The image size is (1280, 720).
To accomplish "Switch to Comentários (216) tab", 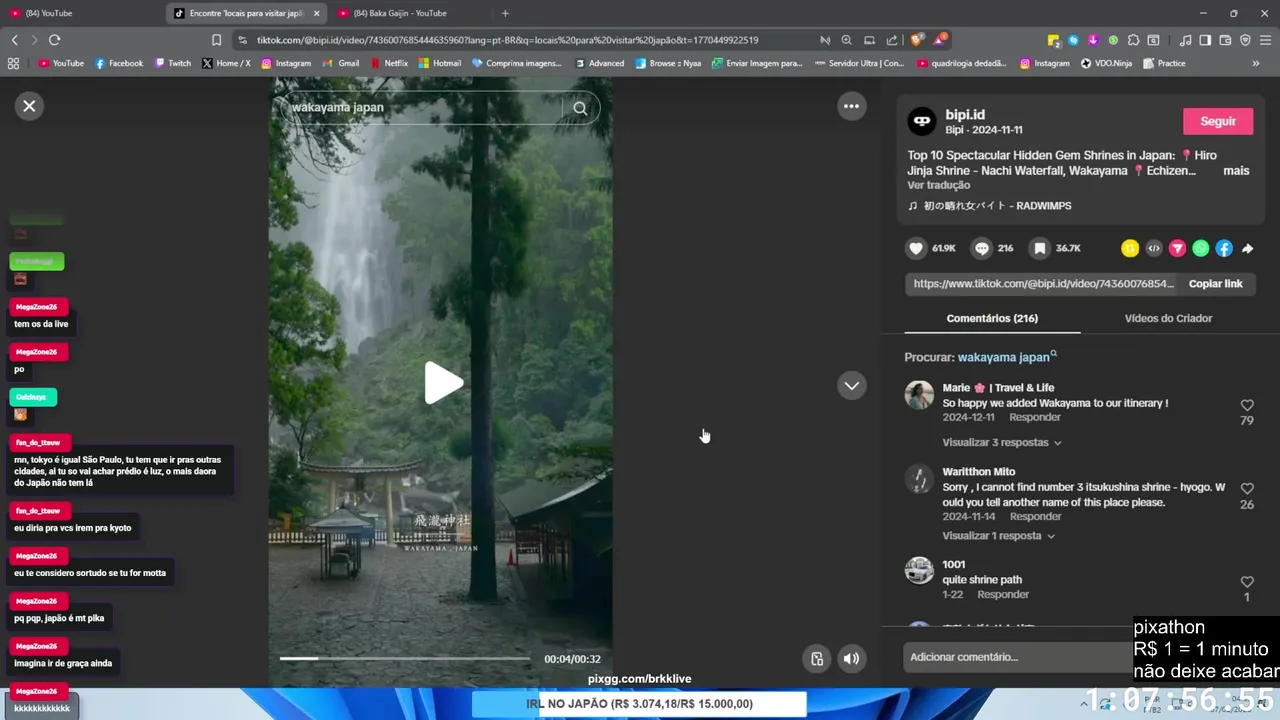I will point(992,318).
